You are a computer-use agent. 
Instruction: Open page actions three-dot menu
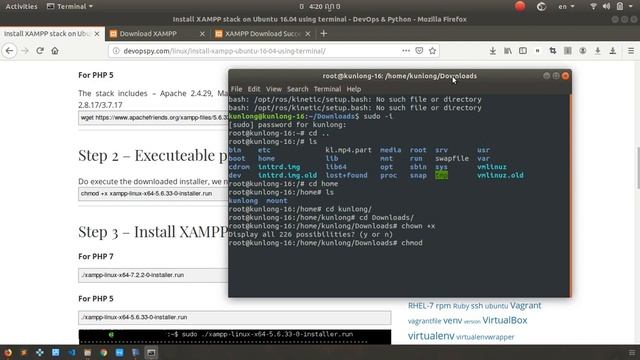pyautogui.click(x=406, y=51)
